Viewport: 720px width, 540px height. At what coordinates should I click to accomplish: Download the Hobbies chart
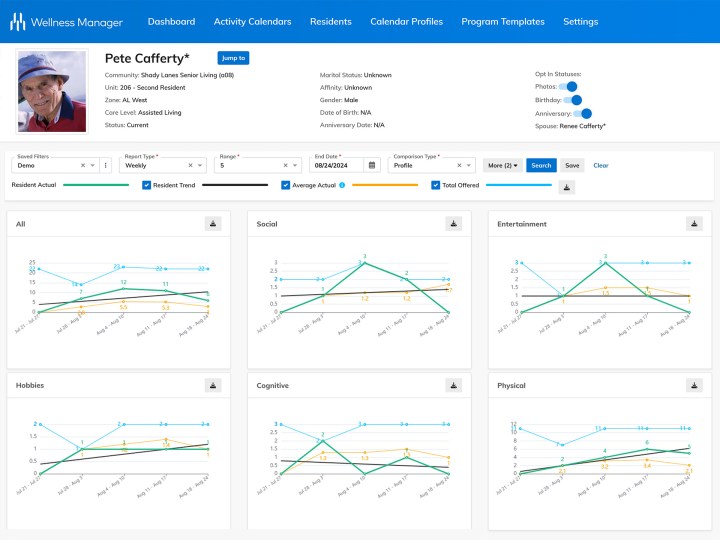tap(213, 385)
